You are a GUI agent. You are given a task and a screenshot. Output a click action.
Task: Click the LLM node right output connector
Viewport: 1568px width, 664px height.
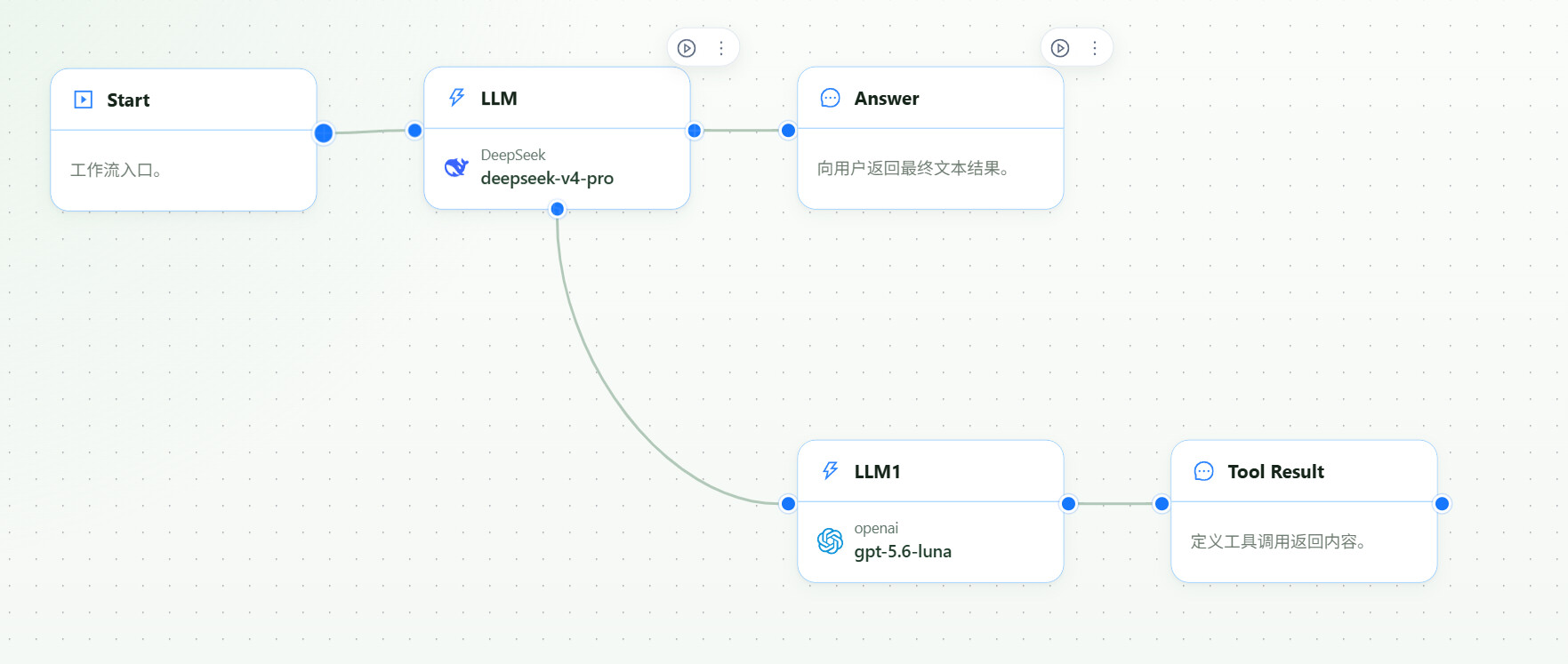tap(695, 131)
